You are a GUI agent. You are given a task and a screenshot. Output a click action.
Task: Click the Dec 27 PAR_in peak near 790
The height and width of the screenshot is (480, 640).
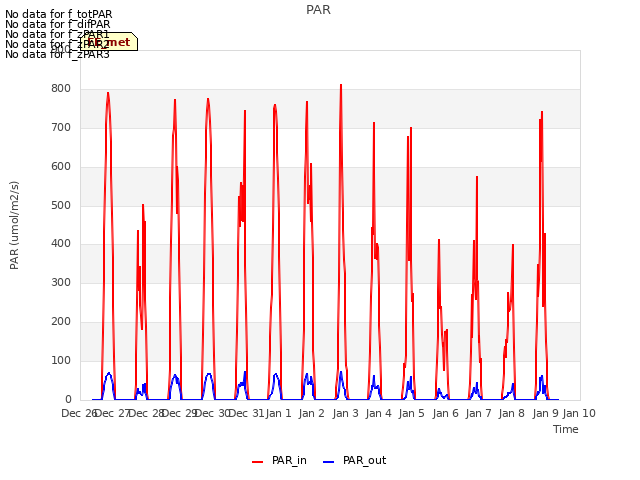[x=108, y=93]
